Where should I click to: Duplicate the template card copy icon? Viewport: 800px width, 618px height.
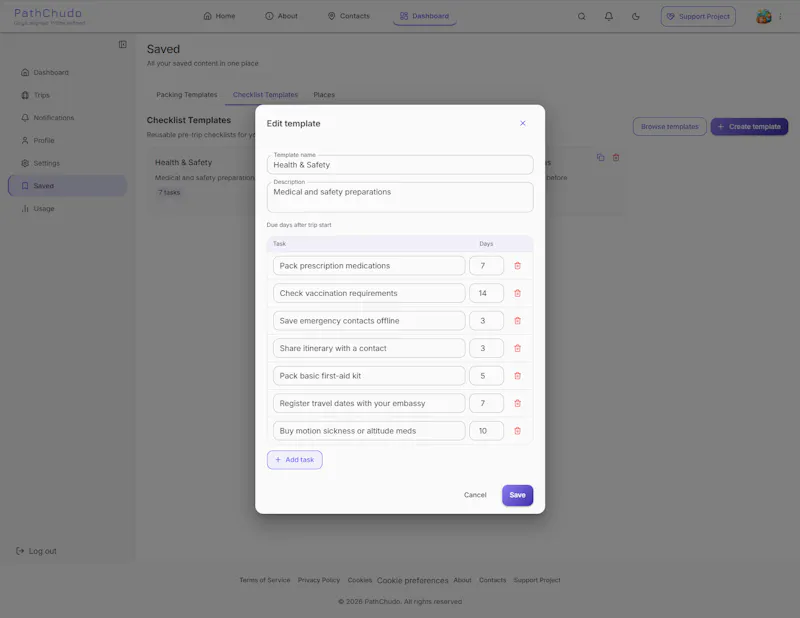click(x=601, y=157)
